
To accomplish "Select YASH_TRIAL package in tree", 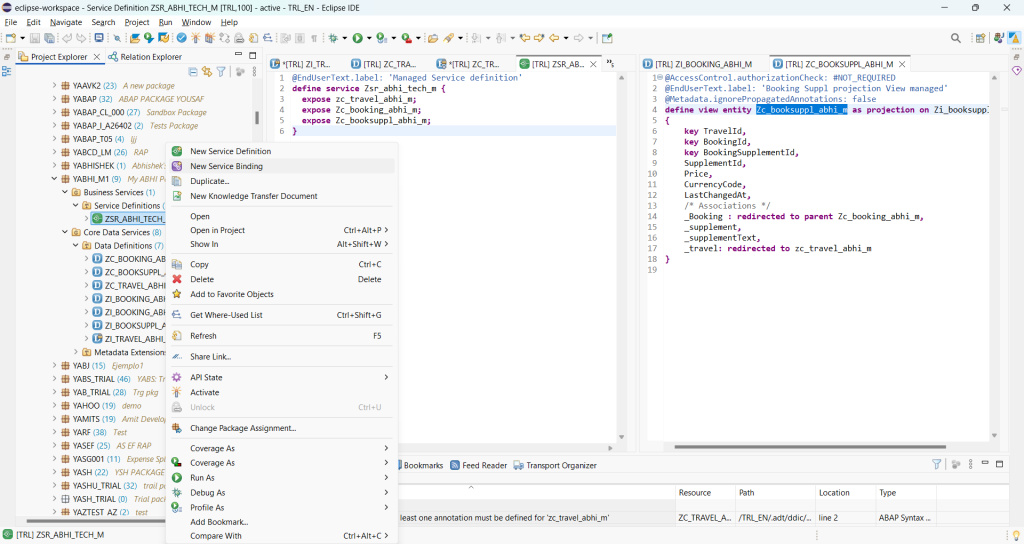I will tap(94, 499).
